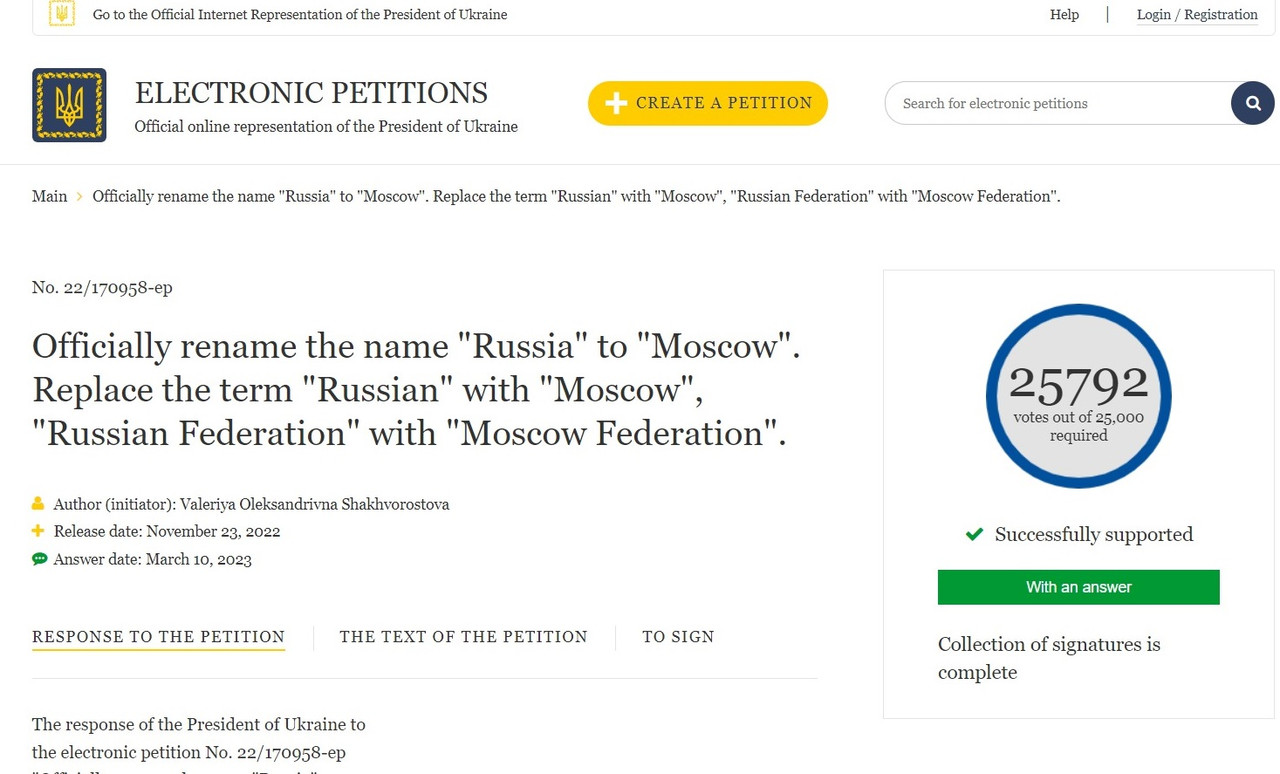Click the release date plus icon
This screenshot has width=1280, height=774.
pyautogui.click(x=38, y=531)
